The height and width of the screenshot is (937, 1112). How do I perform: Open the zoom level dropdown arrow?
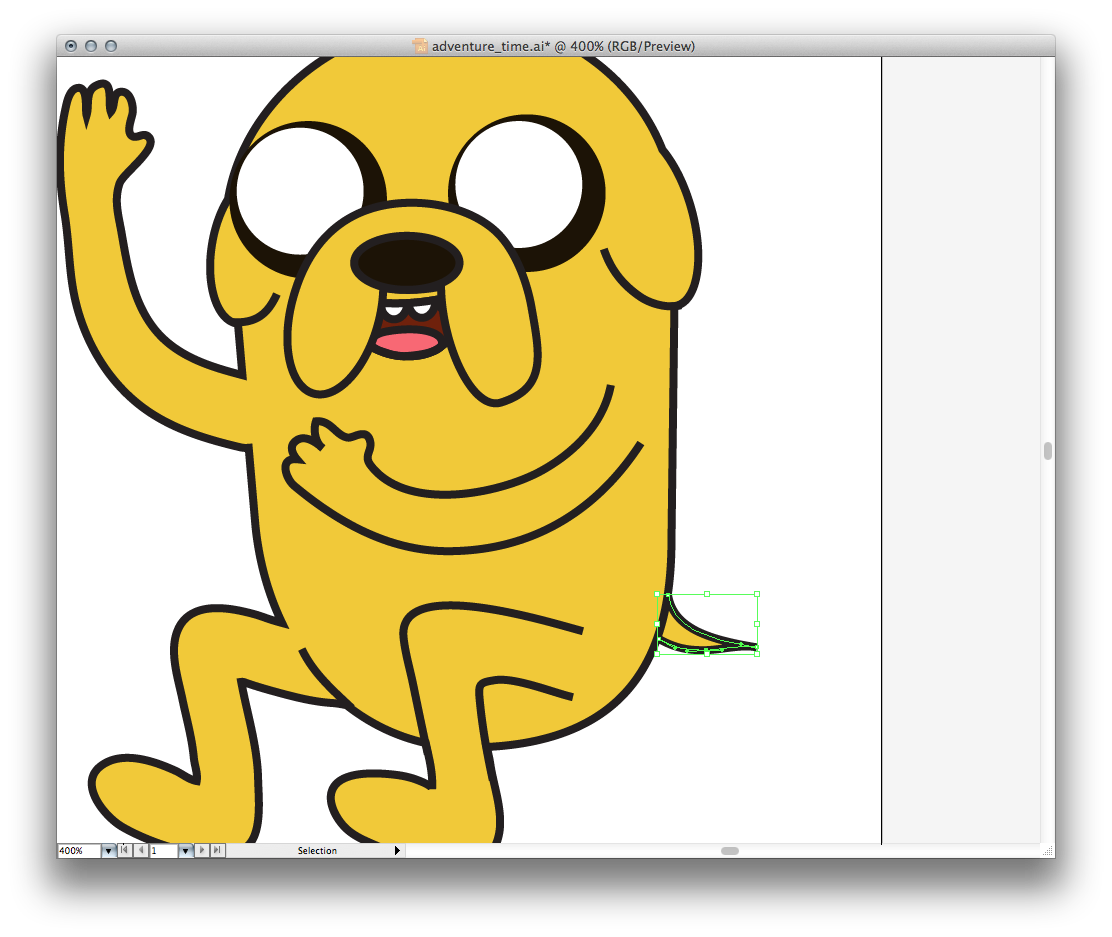(x=108, y=851)
